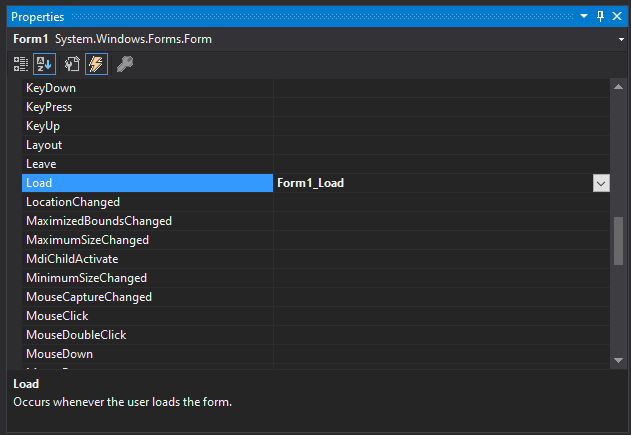Expand the Load event handler dropdown
The height and width of the screenshot is (435, 631).
[600, 183]
